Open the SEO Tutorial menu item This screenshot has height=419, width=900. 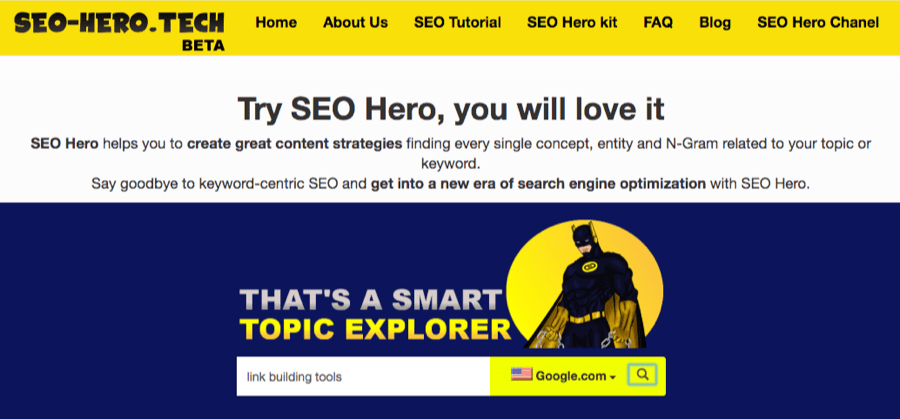457,22
